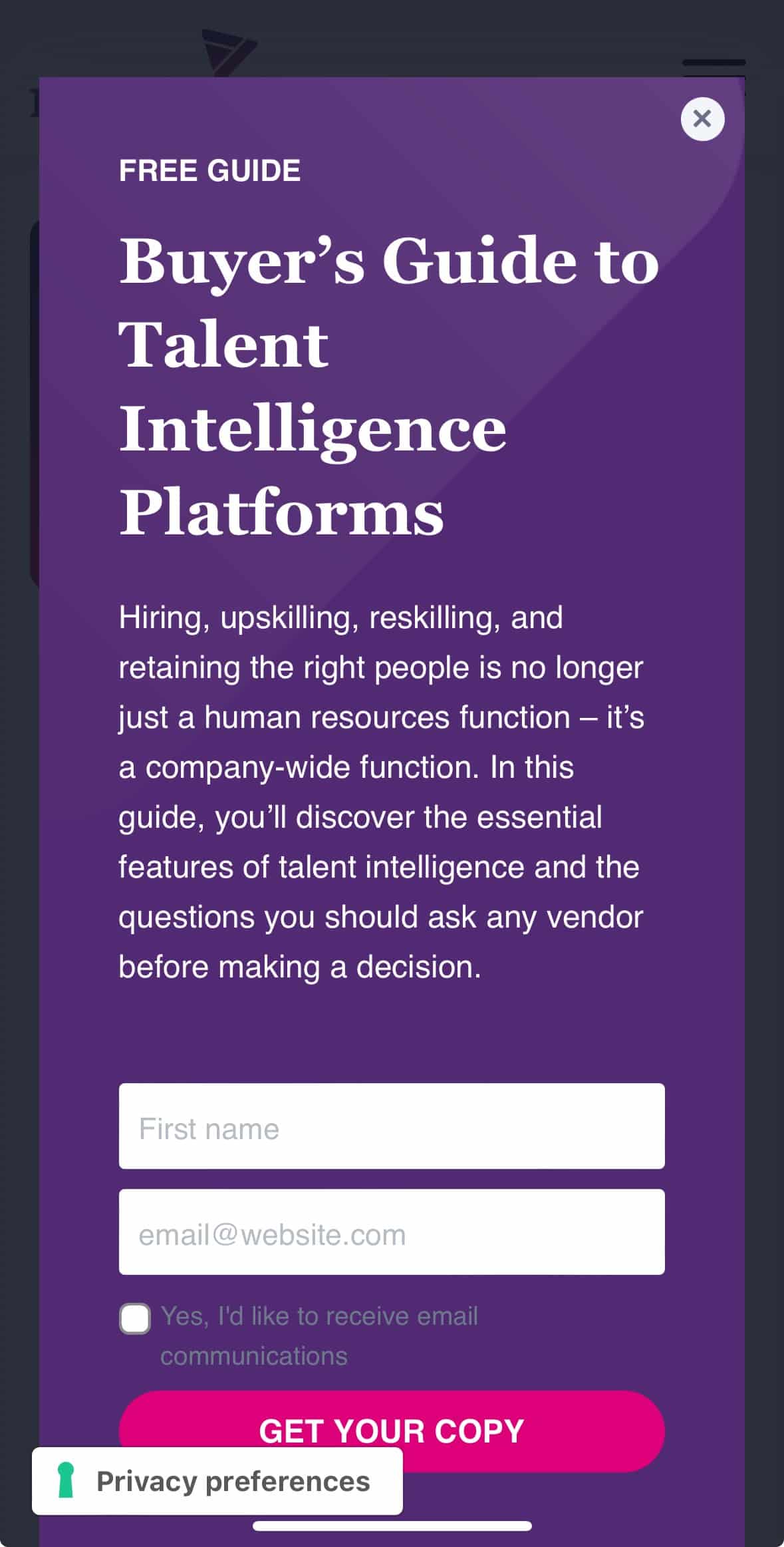
Task: Click the FREE GUIDE label
Action: point(209,170)
